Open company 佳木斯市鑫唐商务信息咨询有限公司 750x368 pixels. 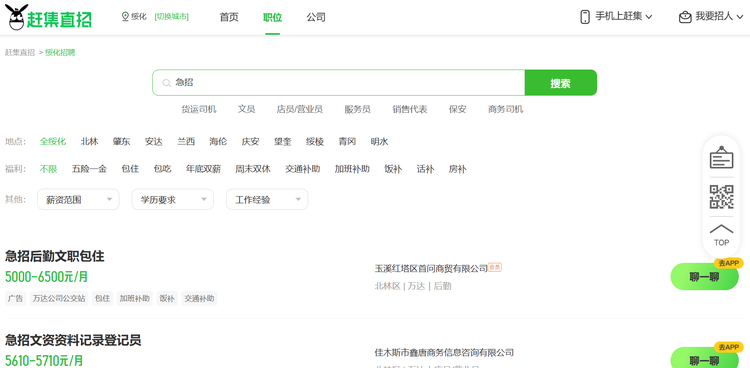click(444, 353)
